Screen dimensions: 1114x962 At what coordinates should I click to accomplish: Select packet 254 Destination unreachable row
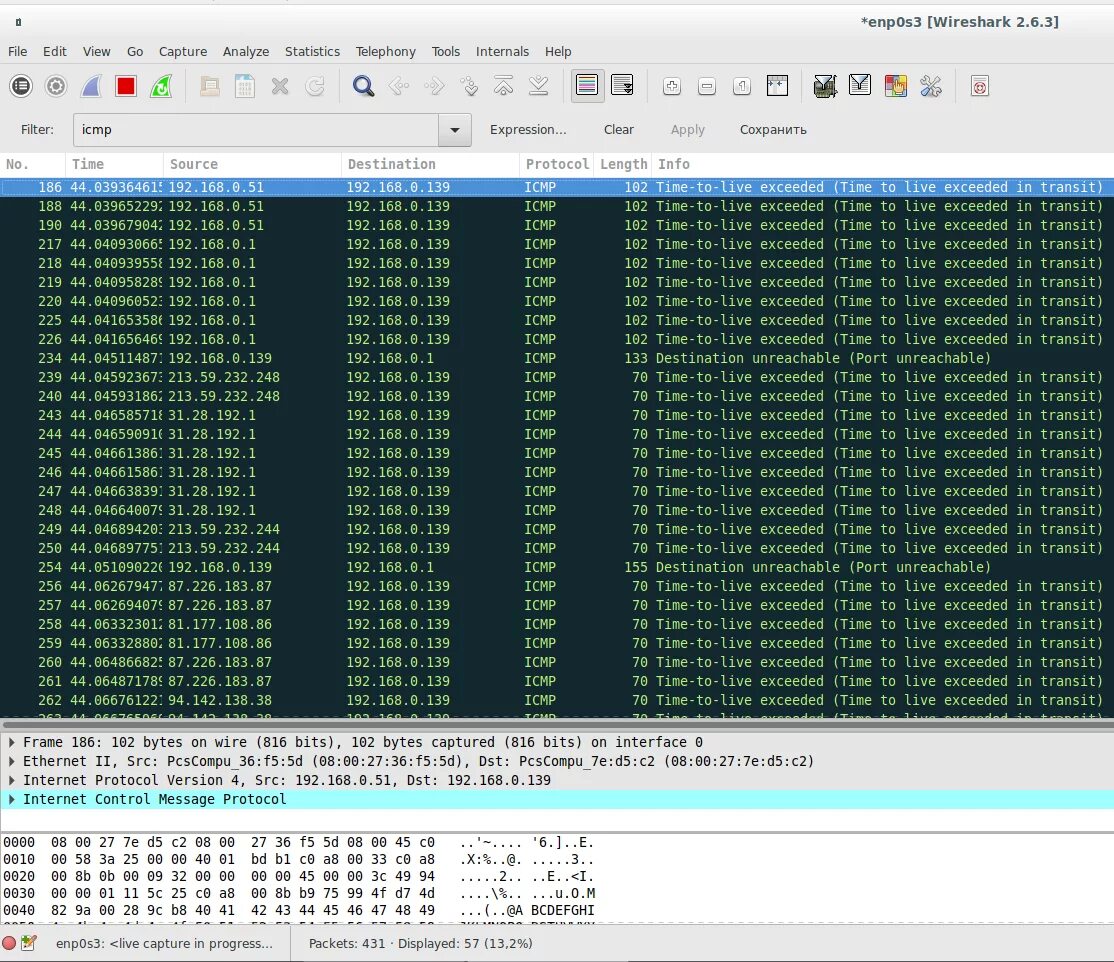pos(557,567)
